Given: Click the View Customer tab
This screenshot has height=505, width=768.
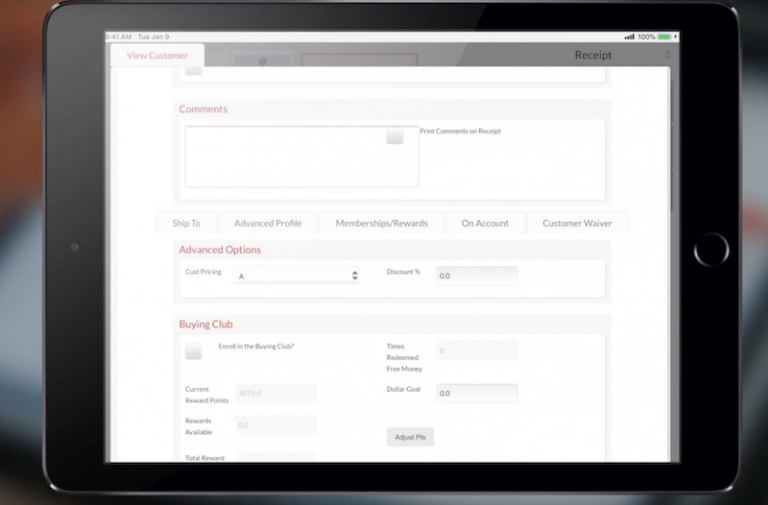Looking at the screenshot, I should tap(157, 56).
